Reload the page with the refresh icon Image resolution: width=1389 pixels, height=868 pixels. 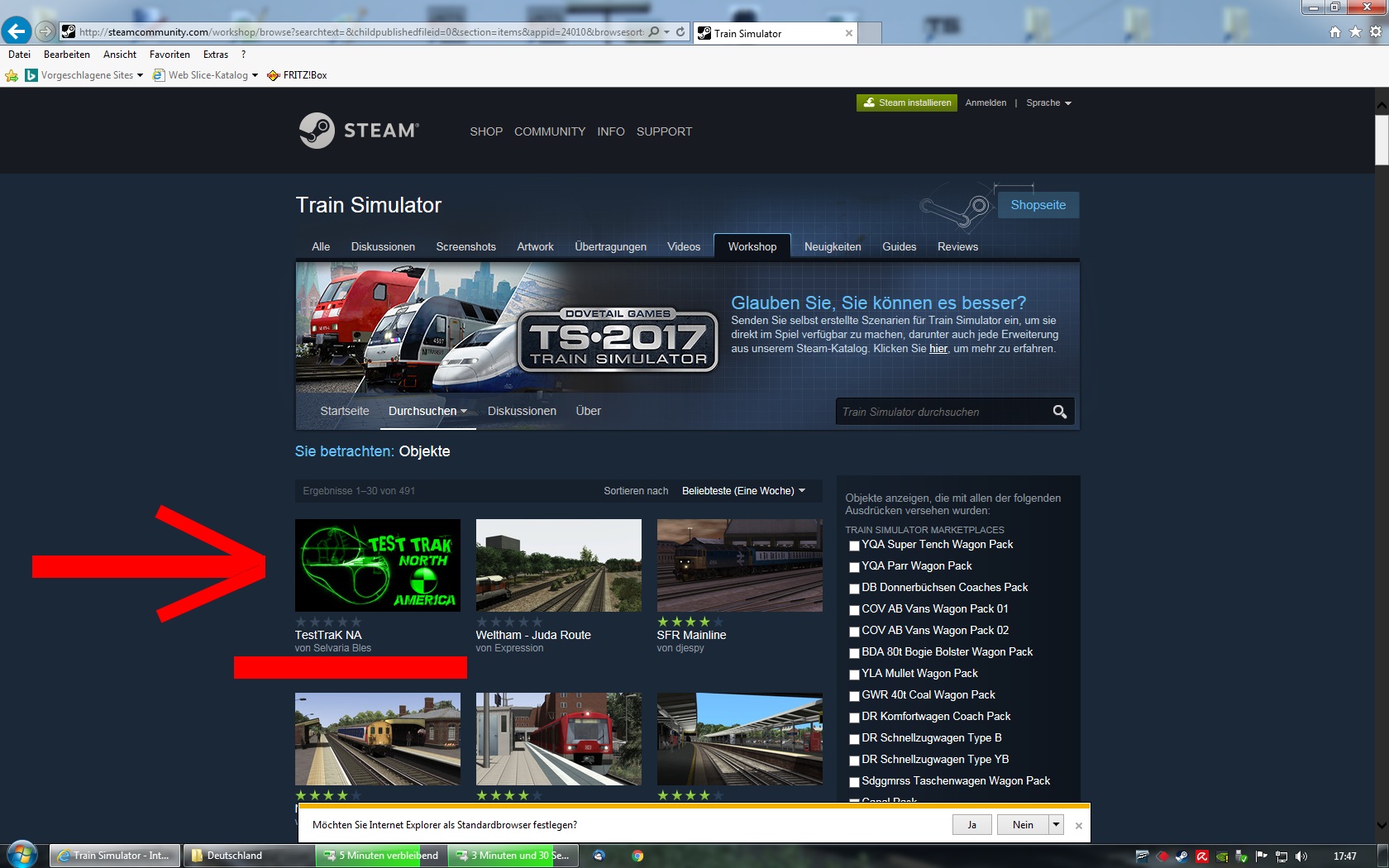(680, 32)
